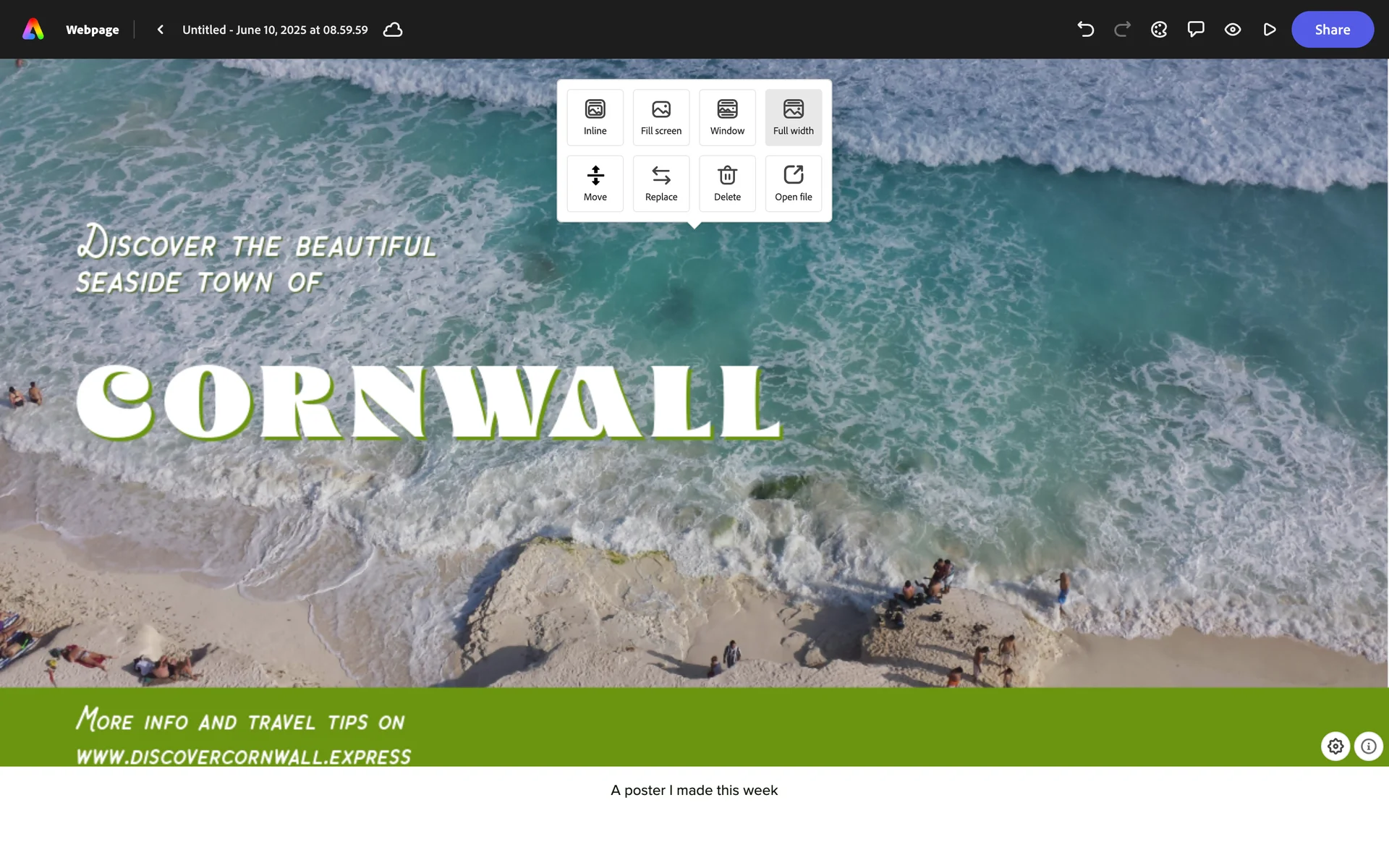The width and height of the screenshot is (1389, 868).
Task: Delete the image using trash icon
Action: [727, 184]
